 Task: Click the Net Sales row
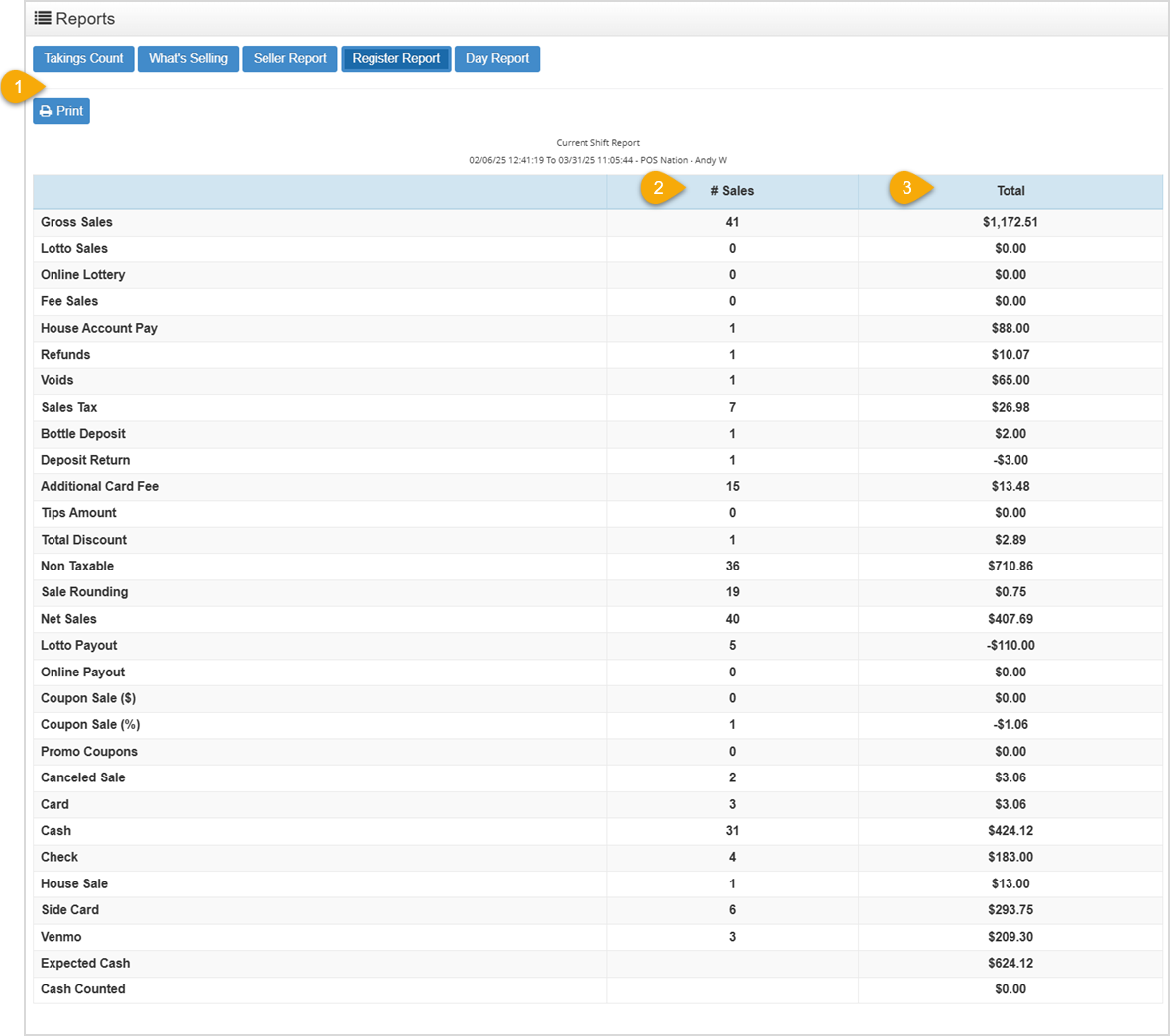(297, 618)
